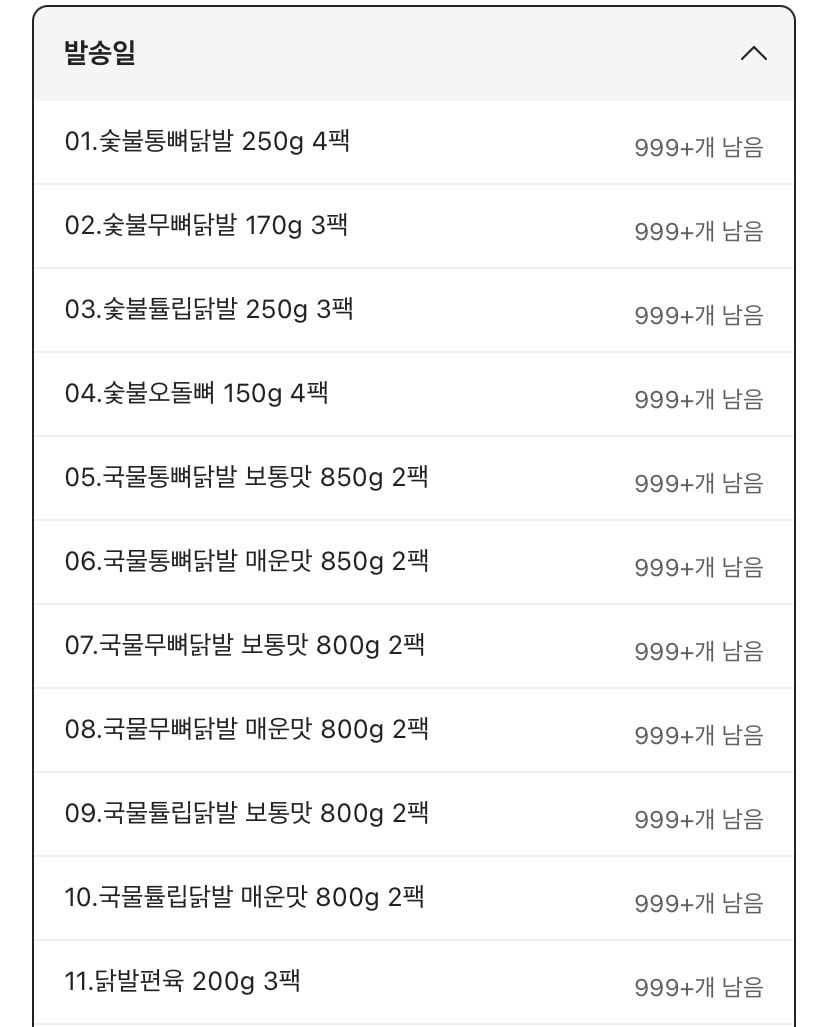Choose 05.국물통뼈닭발 보통맛 850g 2팩

pos(246,478)
